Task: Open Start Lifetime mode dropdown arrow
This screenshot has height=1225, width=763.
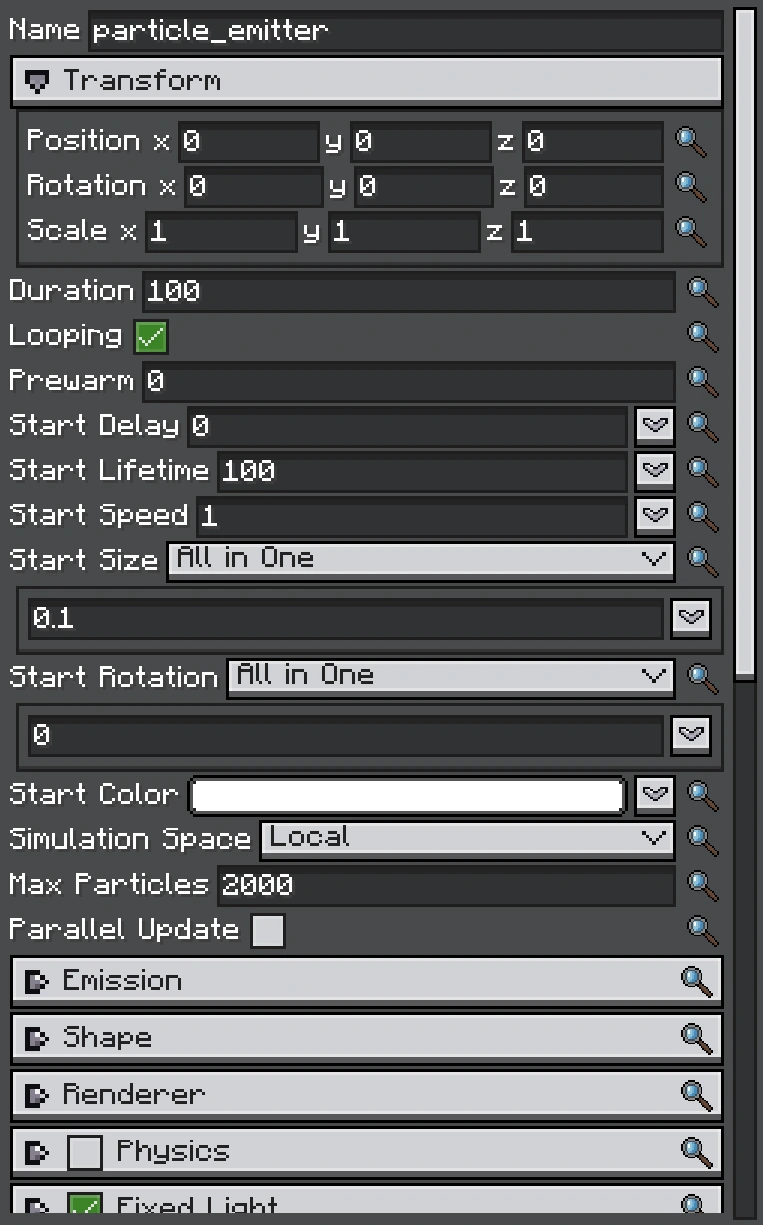Action: (655, 471)
